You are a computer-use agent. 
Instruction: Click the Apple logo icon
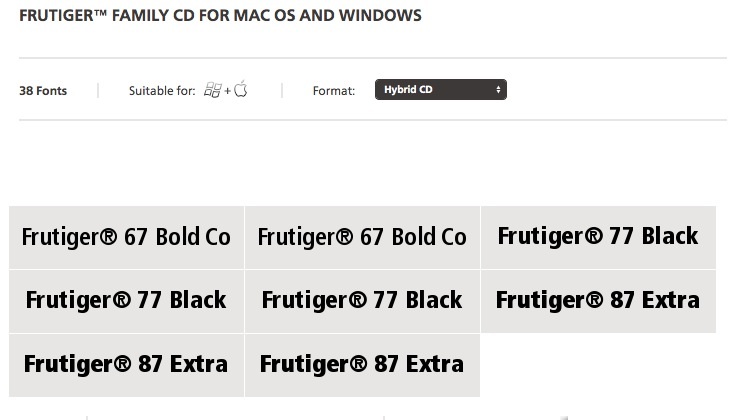coord(240,89)
